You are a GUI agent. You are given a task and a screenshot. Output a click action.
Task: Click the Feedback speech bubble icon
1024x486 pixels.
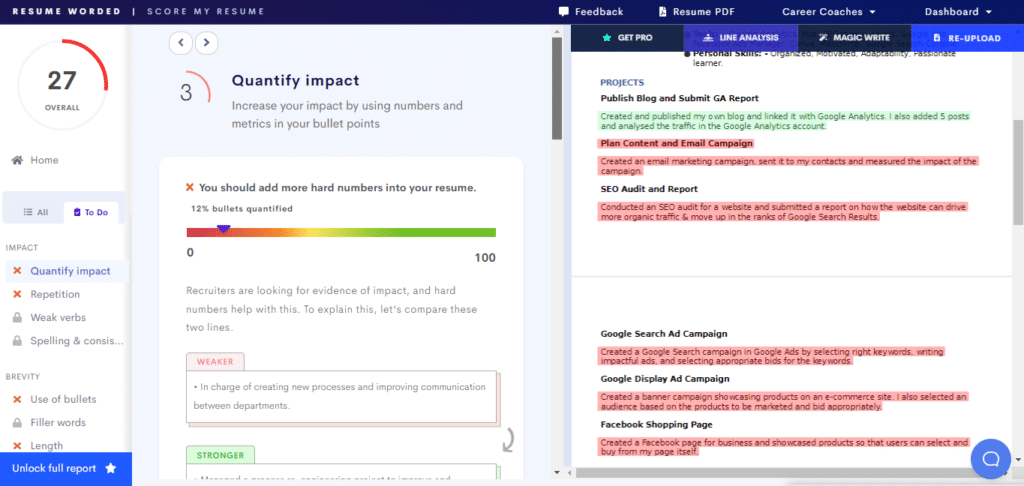564,12
